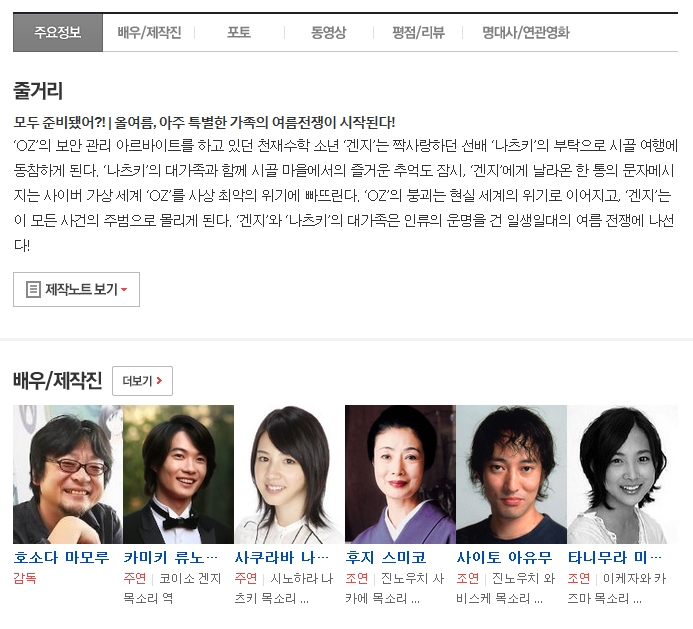Follow the 호소다 마모루 name link
The height and width of the screenshot is (629, 693).
(61, 557)
